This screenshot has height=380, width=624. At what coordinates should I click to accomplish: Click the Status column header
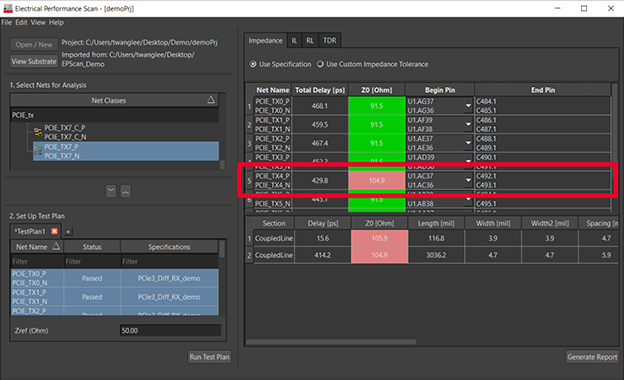[x=92, y=247]
